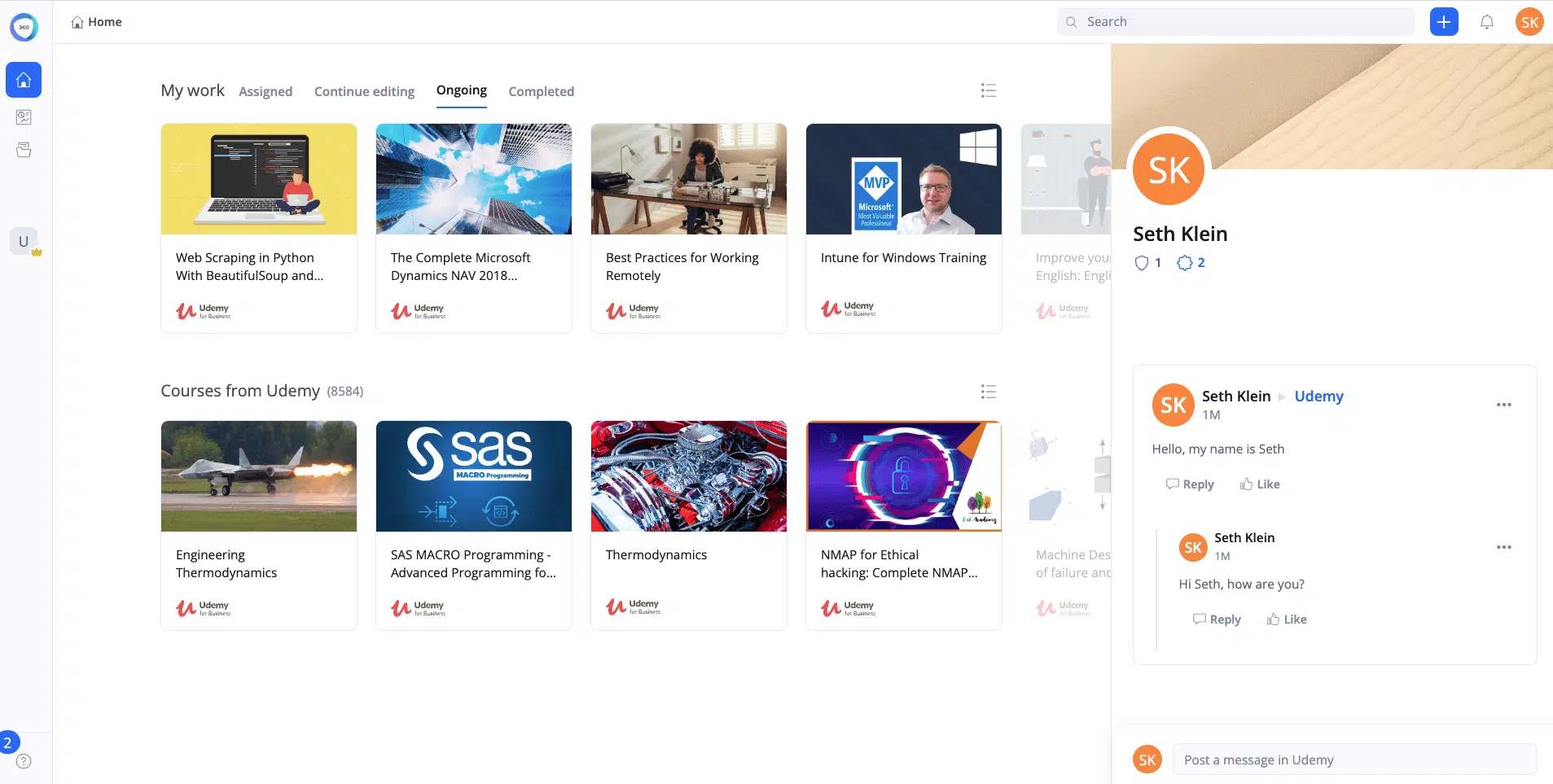Screen dimensions: 1553x784
Task: Switch Courses from Udemy to list view
Action: point(989,392)
